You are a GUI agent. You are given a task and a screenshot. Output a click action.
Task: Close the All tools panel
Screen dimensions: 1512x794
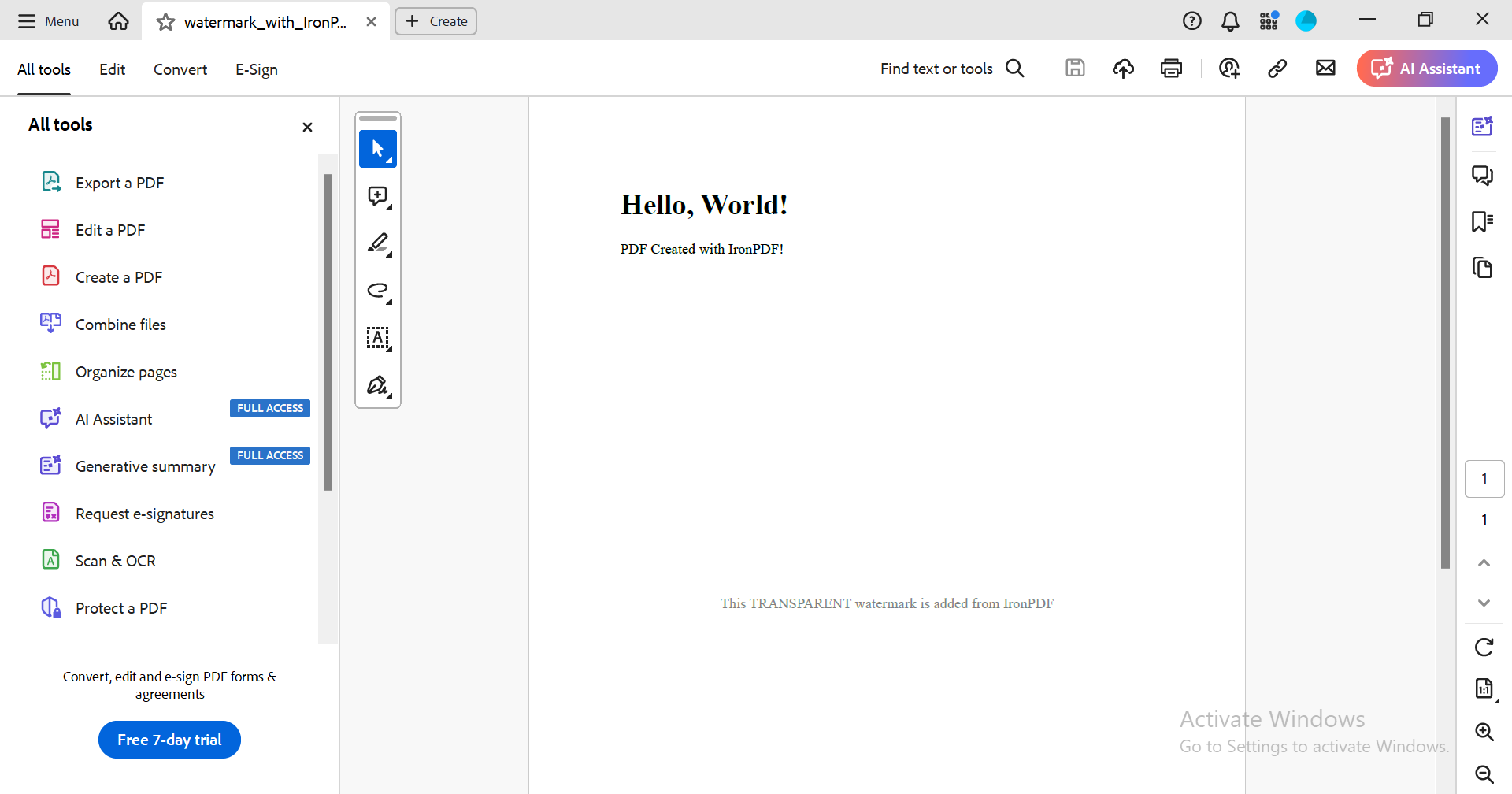307,127
